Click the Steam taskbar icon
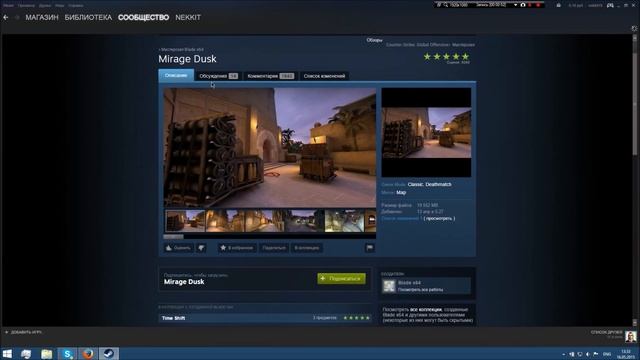640x360 pixels. pyautogui.click(x=109, y=353)
